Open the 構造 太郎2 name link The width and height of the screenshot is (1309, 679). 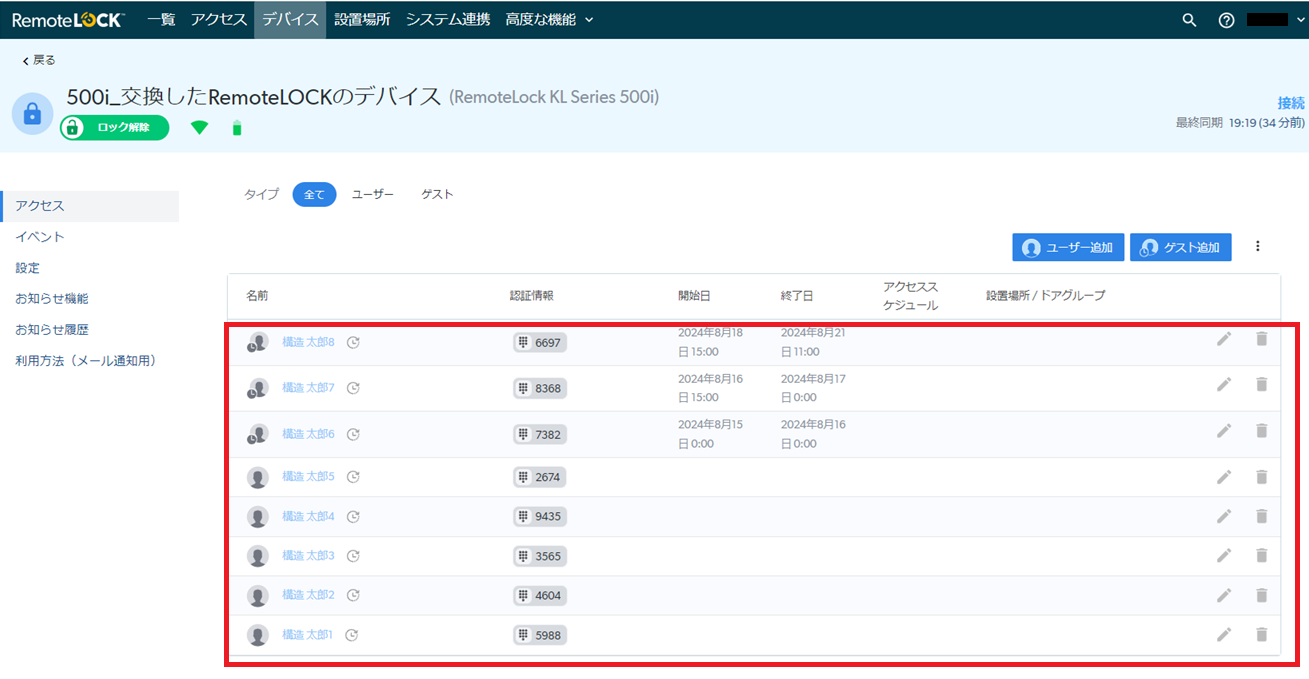click(x=308, y=595)
